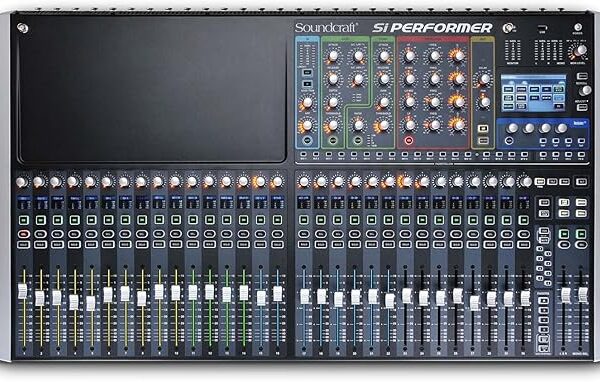The width and height of the screenshot is (600, 382).
Task: Click the Compressor THRESHOLD knob glowing orange
Action: pyautogui.click(x=383, y=126)
